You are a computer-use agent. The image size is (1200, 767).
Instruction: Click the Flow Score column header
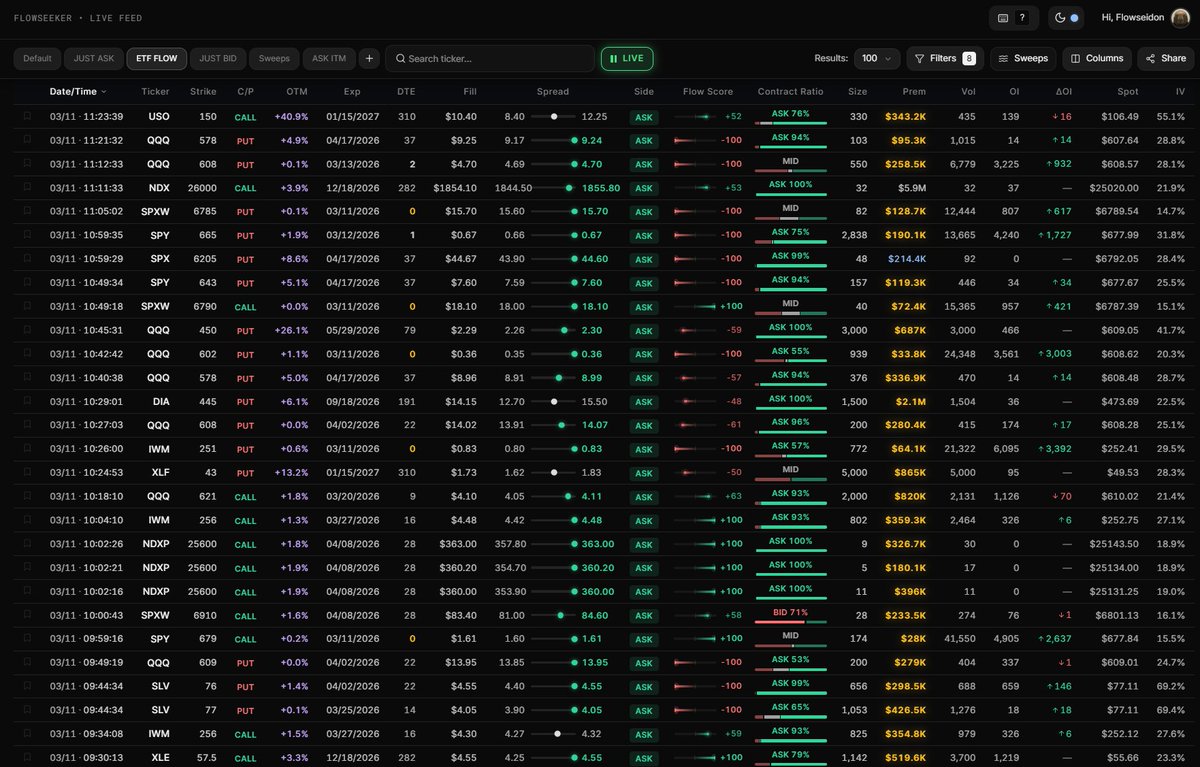tap(708, 91)
